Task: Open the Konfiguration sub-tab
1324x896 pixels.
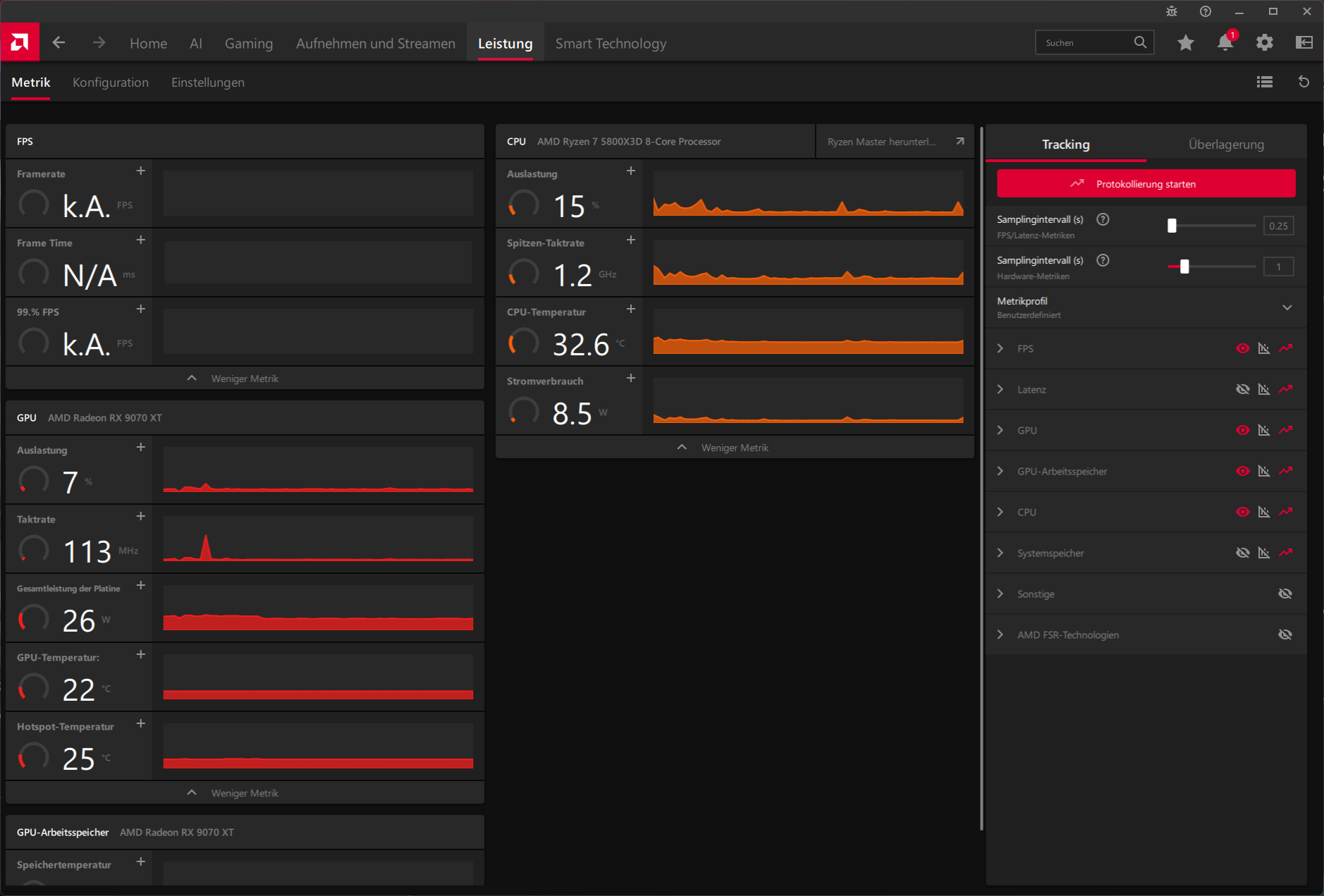Action: (111, 82)
